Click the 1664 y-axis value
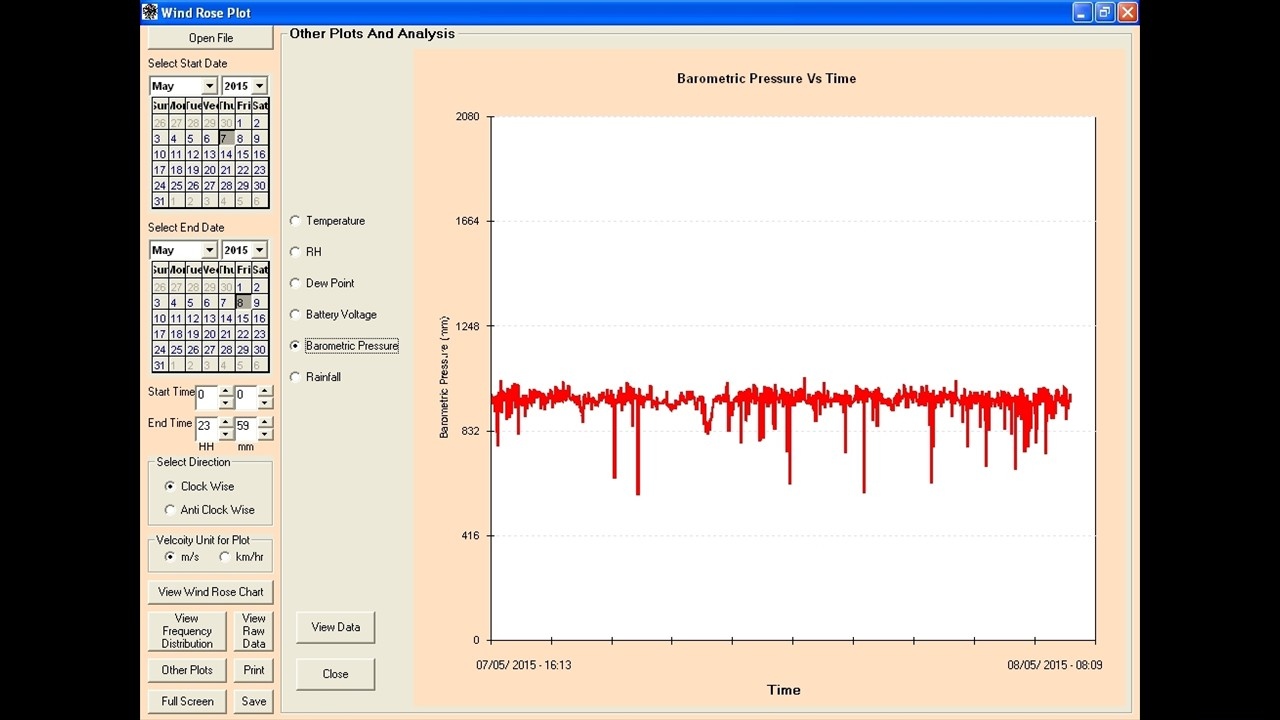Viewport: 1280px width, 720px height. click(467, 221)
